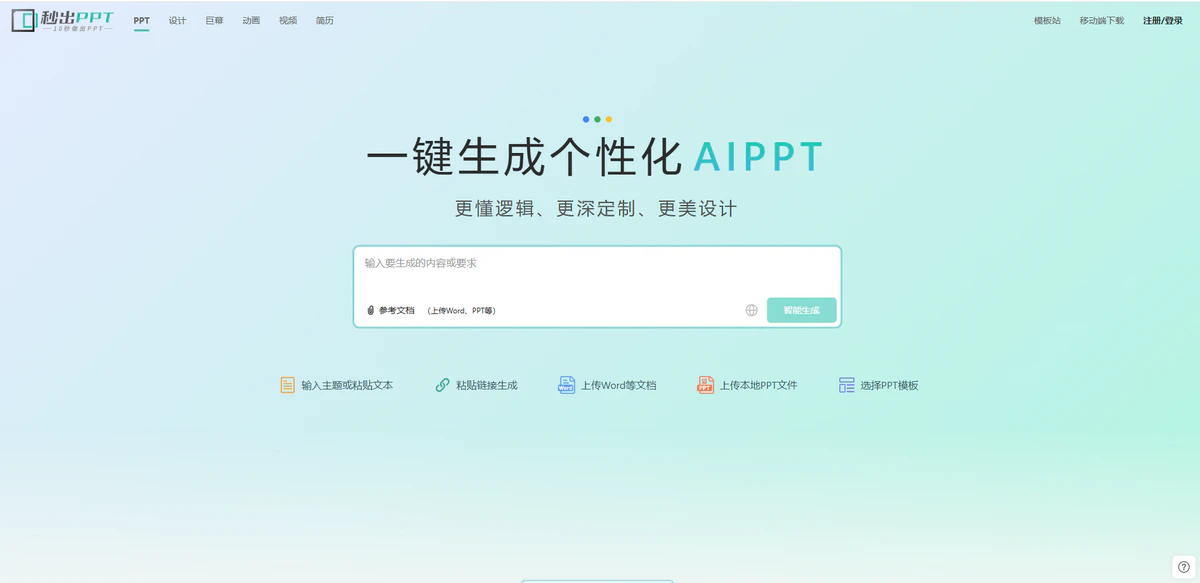Open the 设计 navigation tab
This screenshot has width=1200, height=583.
click(177, 20)
